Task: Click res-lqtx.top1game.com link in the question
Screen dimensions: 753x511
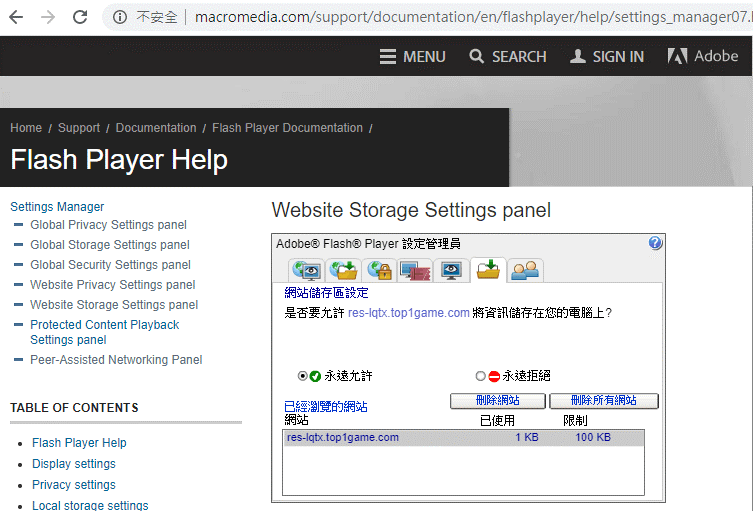Action: coord(409,313)
